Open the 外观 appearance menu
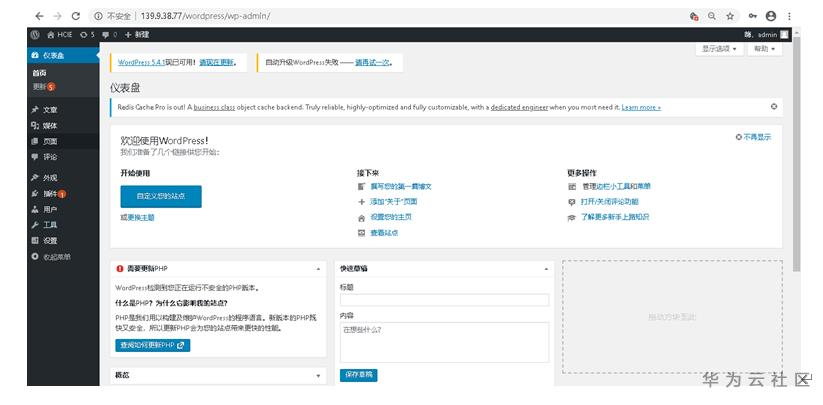This screenshot has height=405, width=823. pos(63,178)
